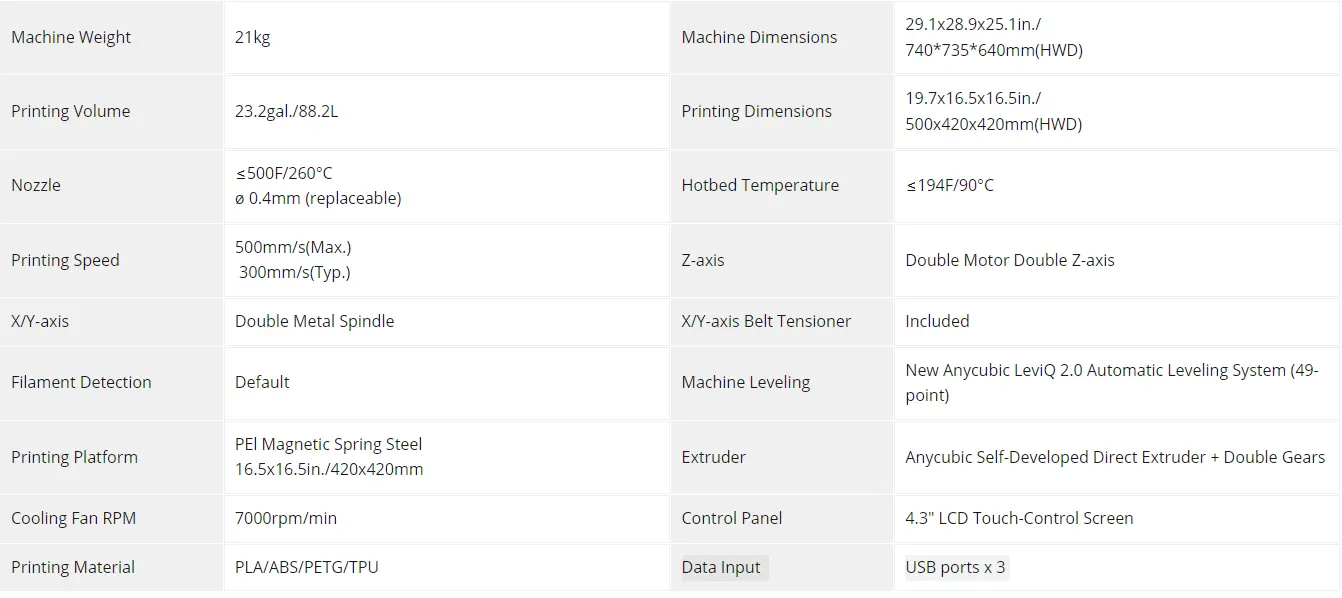The image size is (1342, 598).
Task: Click the Machine Dimensions label
Action: point(759,38)
